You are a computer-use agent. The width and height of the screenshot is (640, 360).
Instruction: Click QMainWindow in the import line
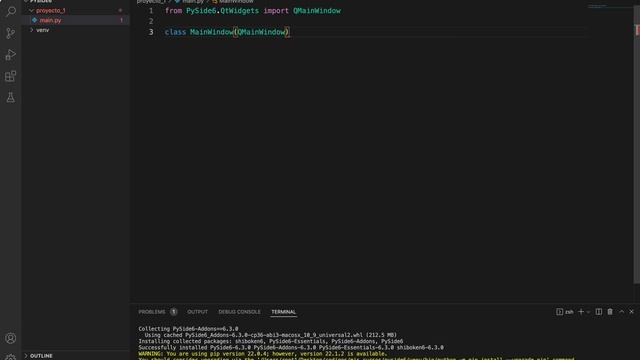pos(317,11)
